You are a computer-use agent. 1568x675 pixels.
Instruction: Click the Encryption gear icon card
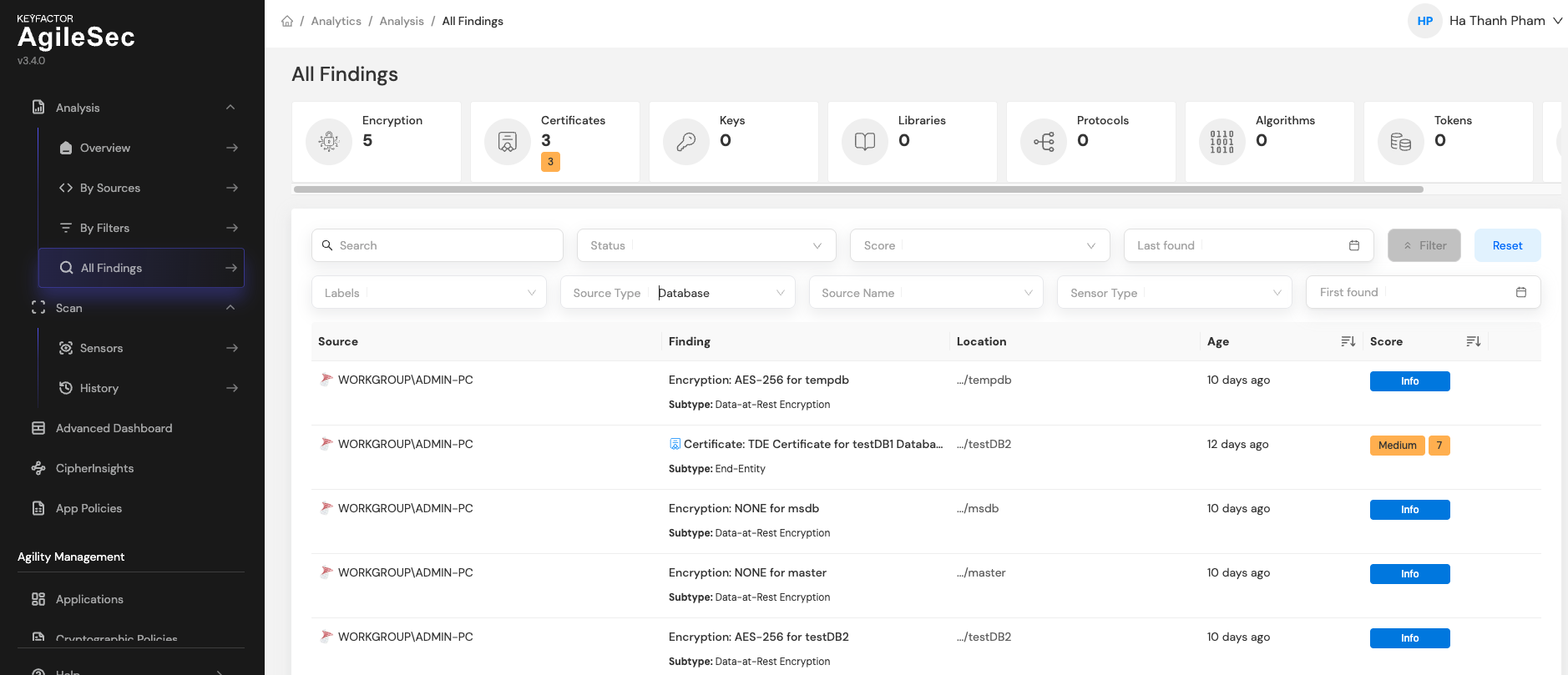click(329, 142)
